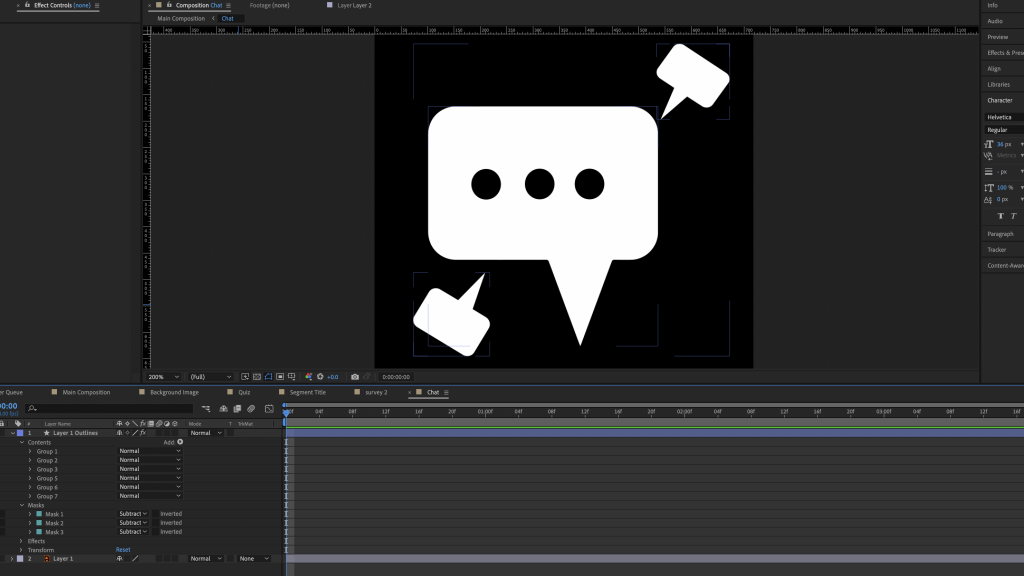Open Group 3 blend mode dropdown
The height and width of the screenshot is (576, 1024).
150,469
